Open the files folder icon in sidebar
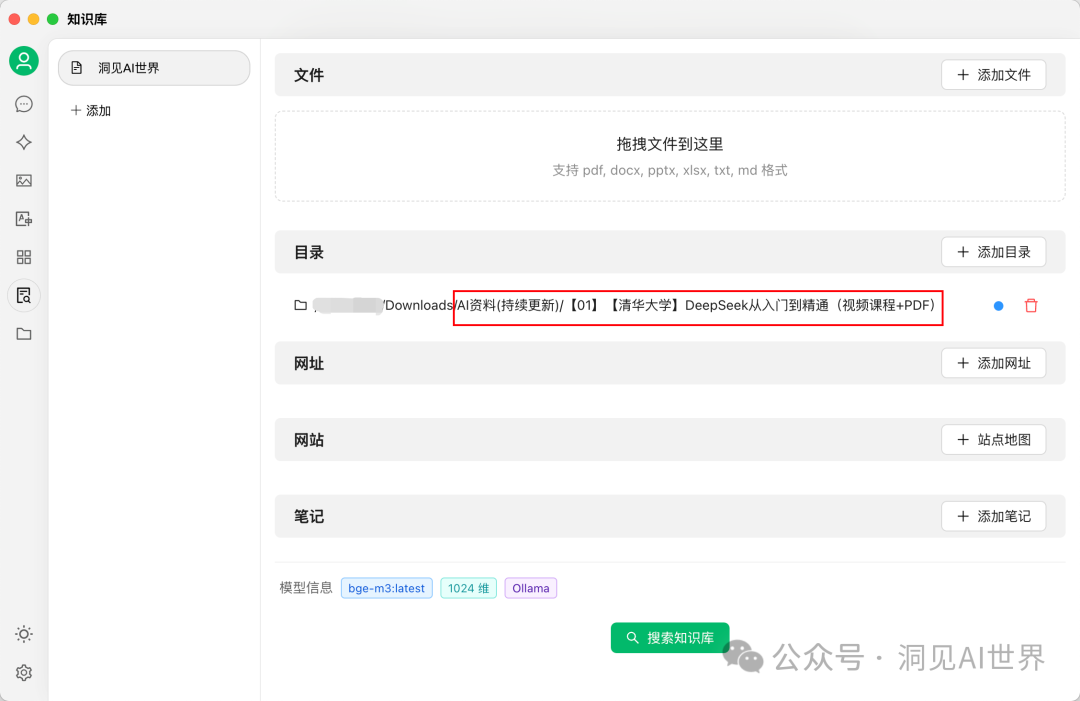This screenshot has height=701, width=1080. click(23, 334)
